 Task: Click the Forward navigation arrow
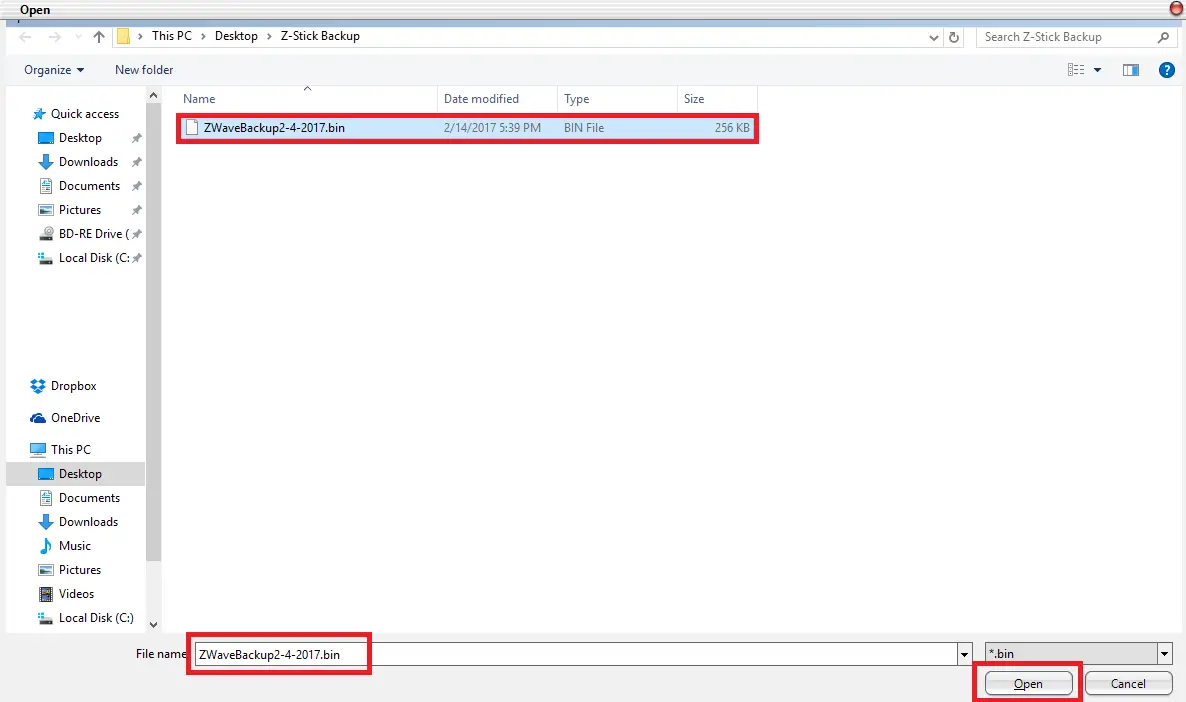(x=54, y=36)
